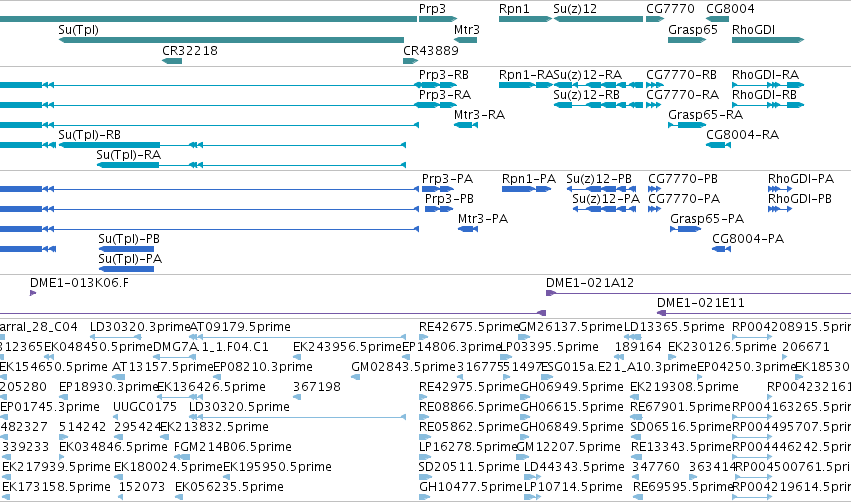Screen dimensions: 851x502
Task: Select the RhoGDI-PA protein feature
Action: (779, 189)
